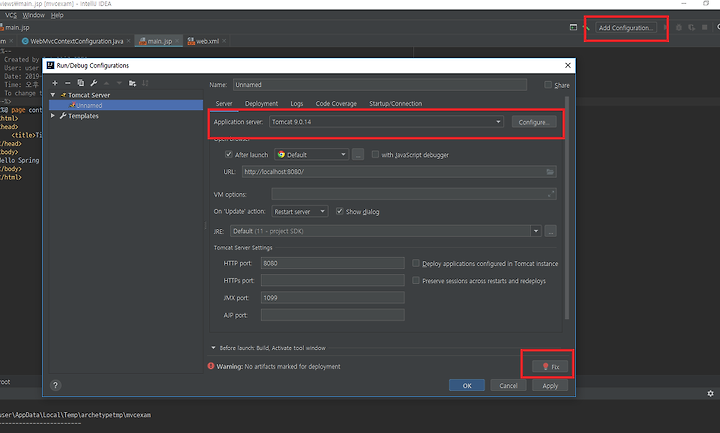Click the AJP port field
The image size is (720, 433).
point(332,315)
